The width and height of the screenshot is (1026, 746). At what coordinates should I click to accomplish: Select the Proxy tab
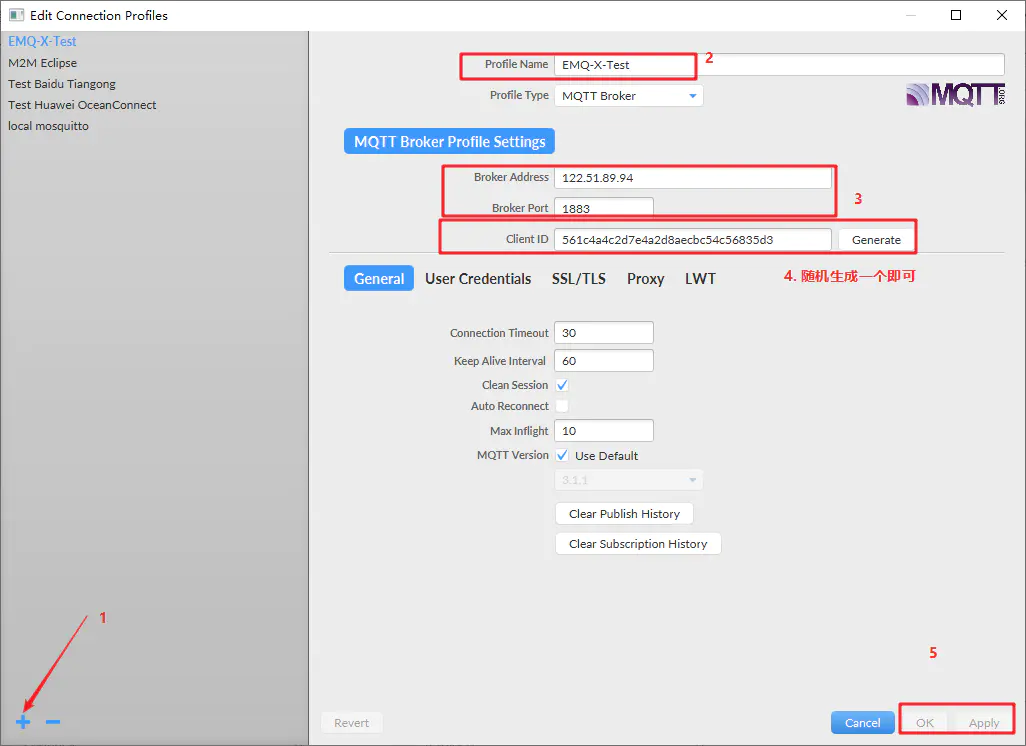[645, 279]
